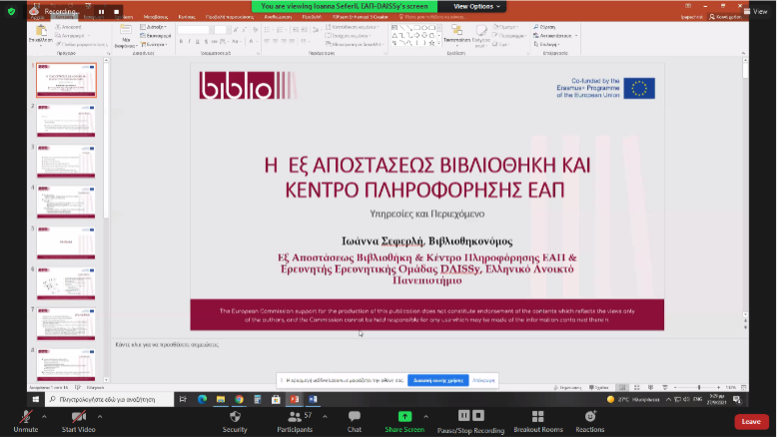
Task: Select slide 7 thumbnail
Action: coord(66,324)
